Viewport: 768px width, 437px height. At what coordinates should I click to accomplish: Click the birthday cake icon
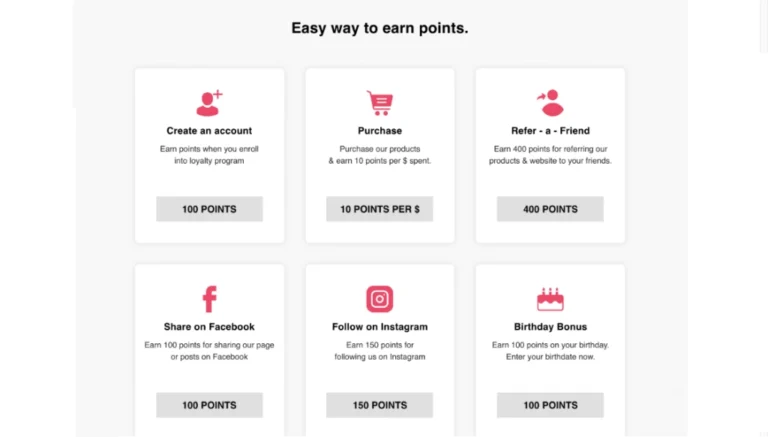coord(550,299)
